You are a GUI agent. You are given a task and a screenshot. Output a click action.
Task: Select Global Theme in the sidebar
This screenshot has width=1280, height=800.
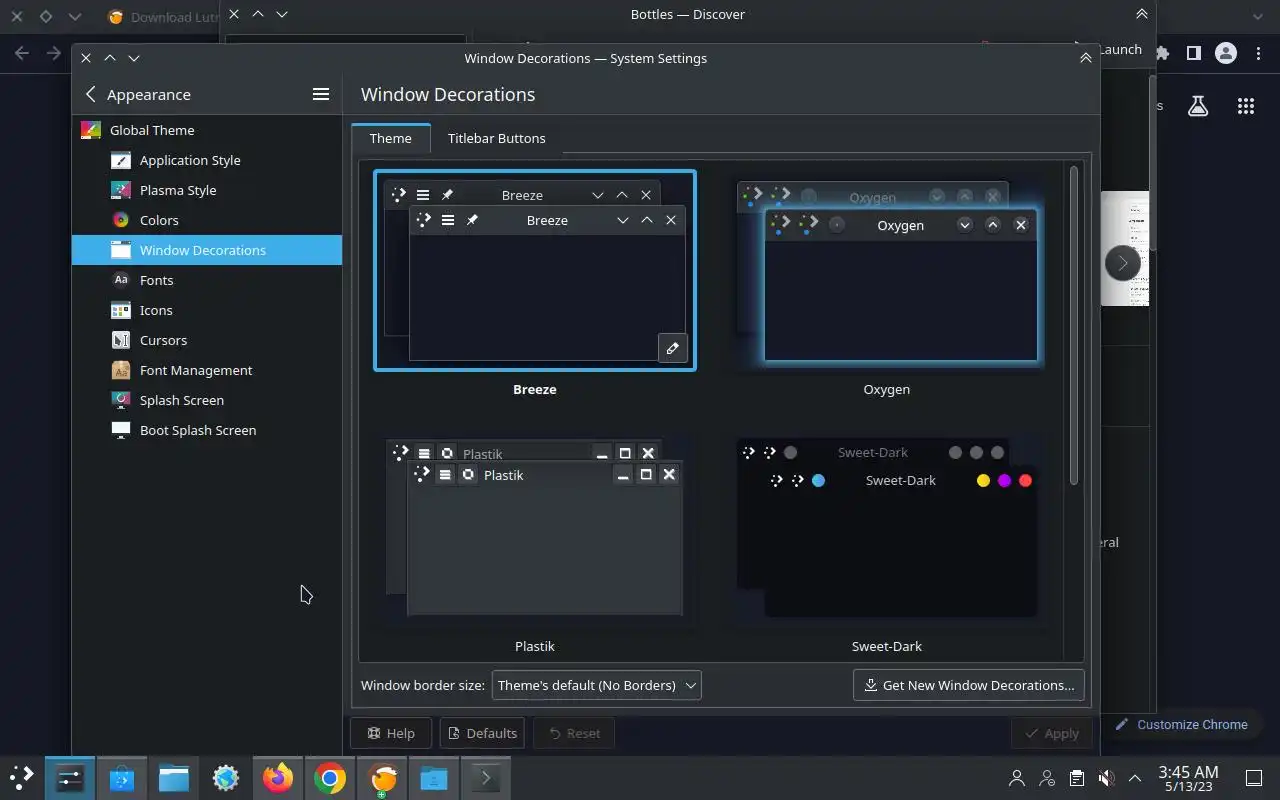pos(207,130)
